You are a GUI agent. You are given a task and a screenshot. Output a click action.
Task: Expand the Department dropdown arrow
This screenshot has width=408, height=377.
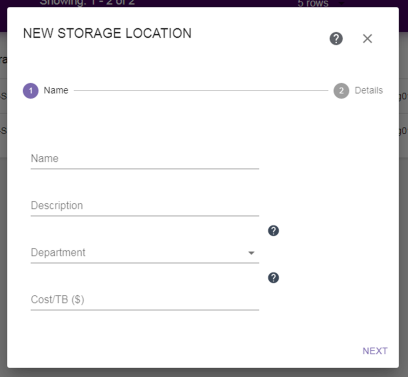point(251,253)
